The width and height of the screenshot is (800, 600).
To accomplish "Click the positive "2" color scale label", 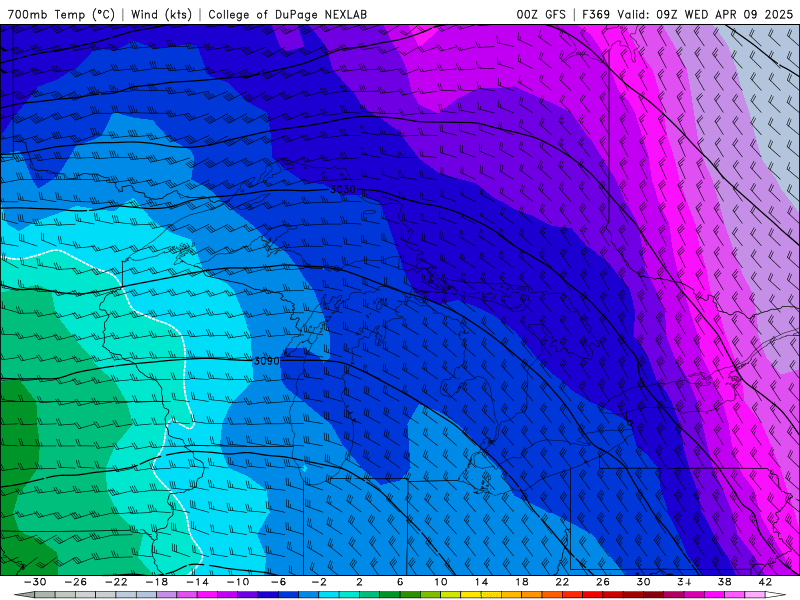I will (359, 582).
